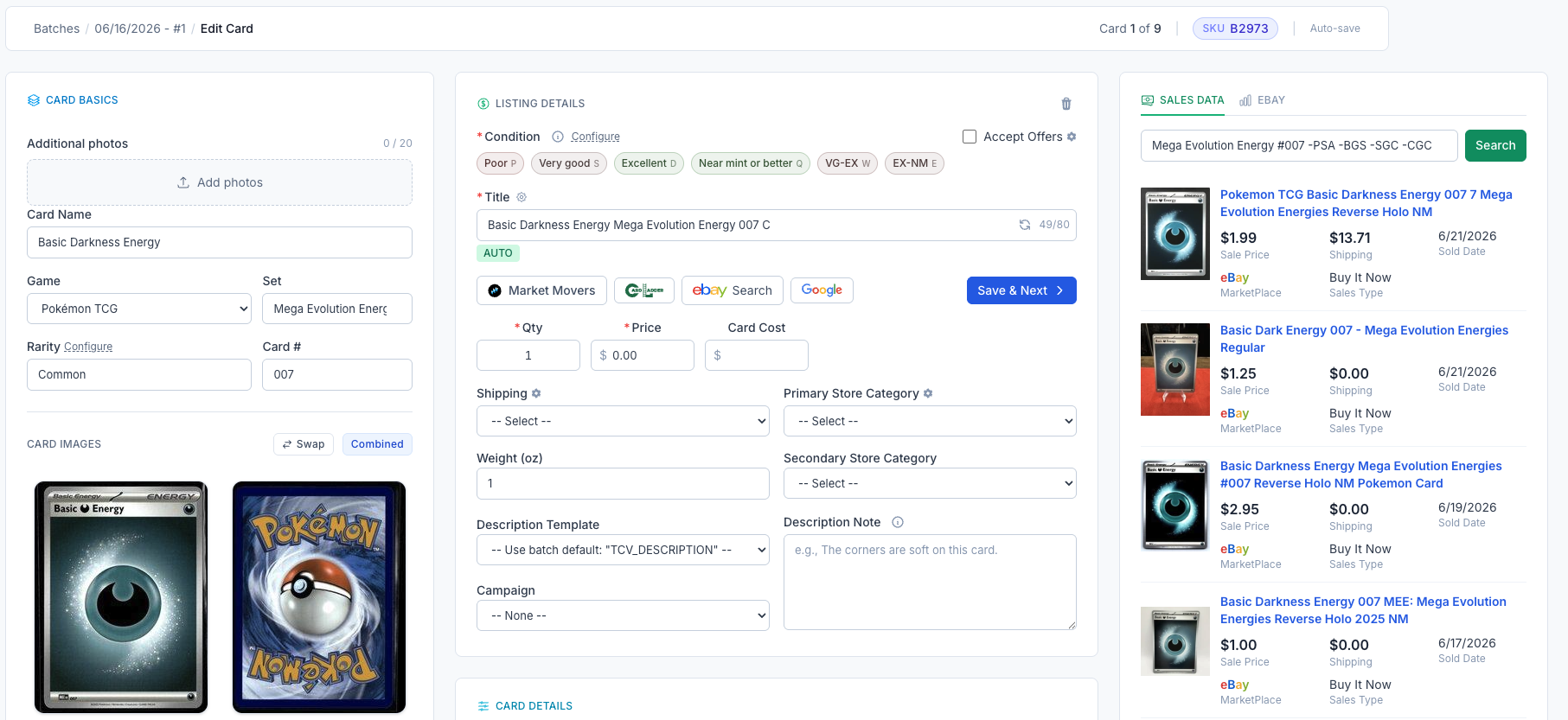Open Title settings gear icon
1568x720 pixels.
[x=522, y=197]
